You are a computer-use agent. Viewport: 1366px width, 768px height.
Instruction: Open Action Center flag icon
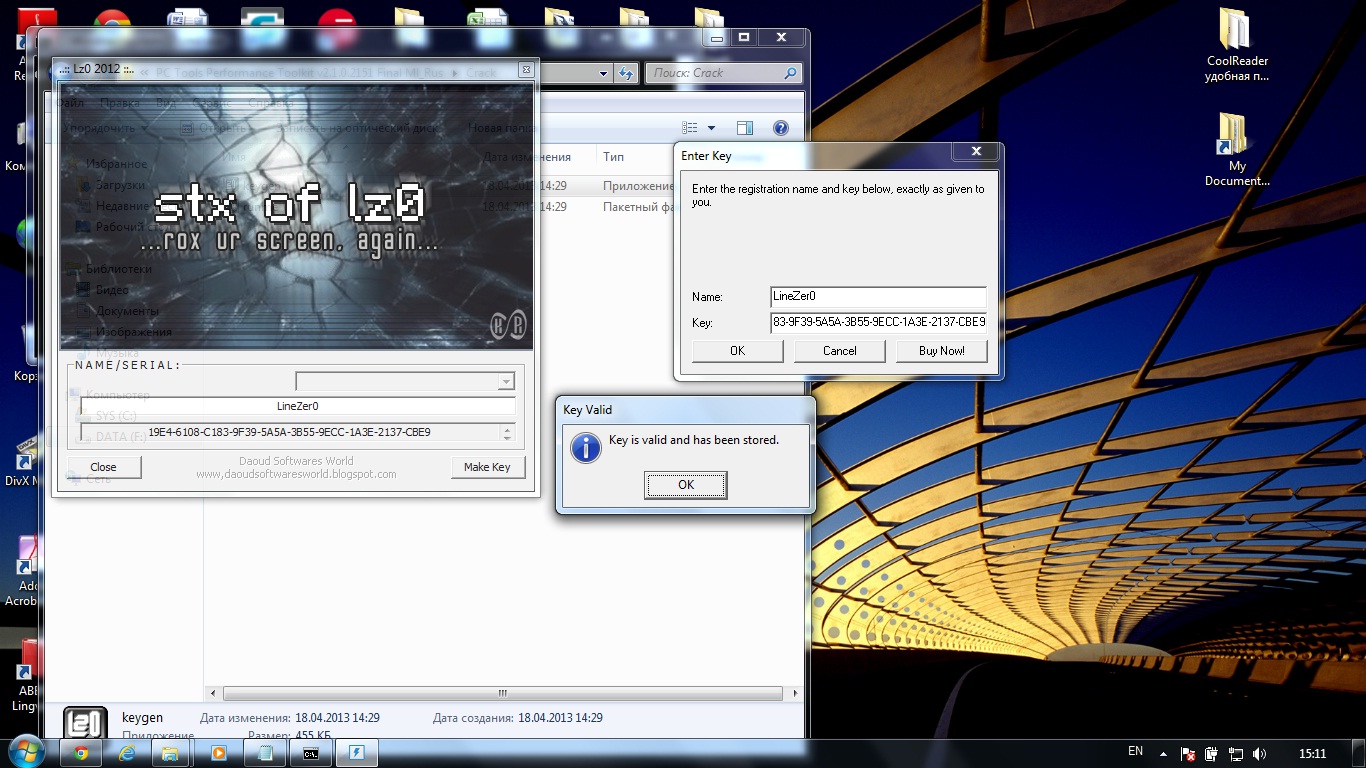tap(1187, 754)
